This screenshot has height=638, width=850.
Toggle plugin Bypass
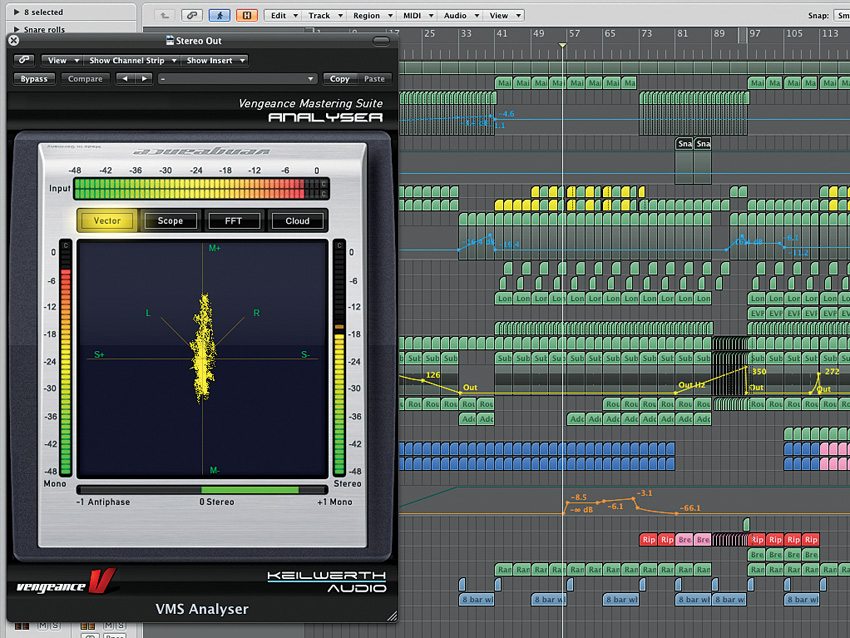click(x=34, y=79)
